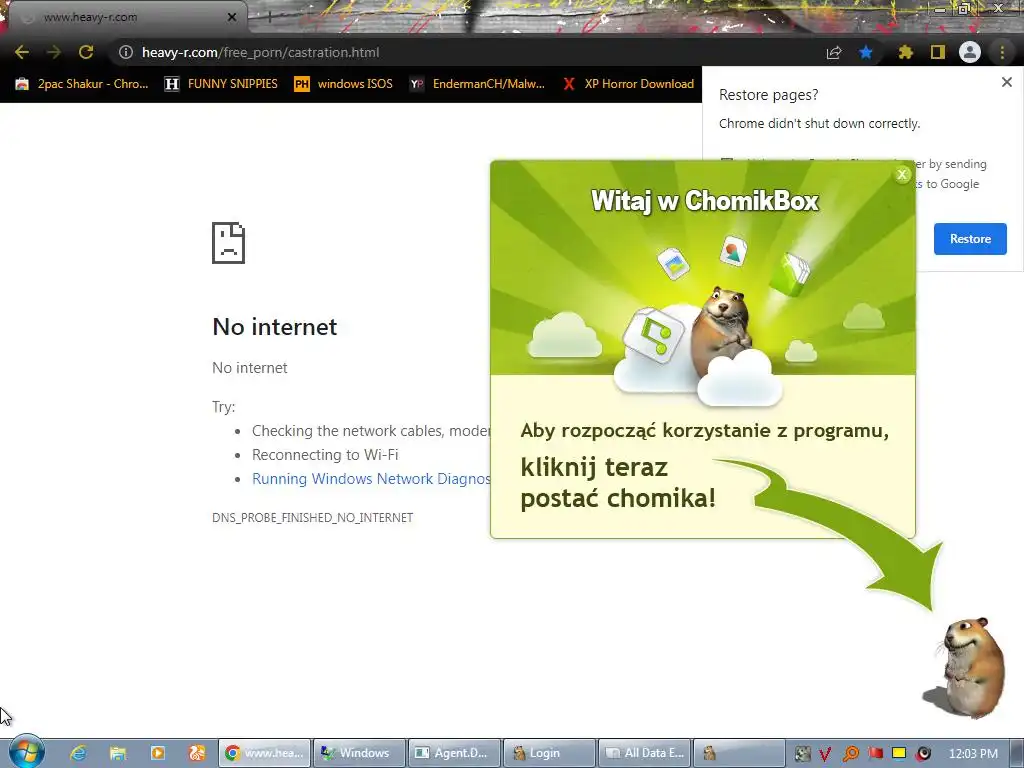The height and width of the screenshot is (768, 1024).
Task: Click the DNS_PROBE_FINISHED_NO_INTERNET error code
Action: click(x=312, y=517)
